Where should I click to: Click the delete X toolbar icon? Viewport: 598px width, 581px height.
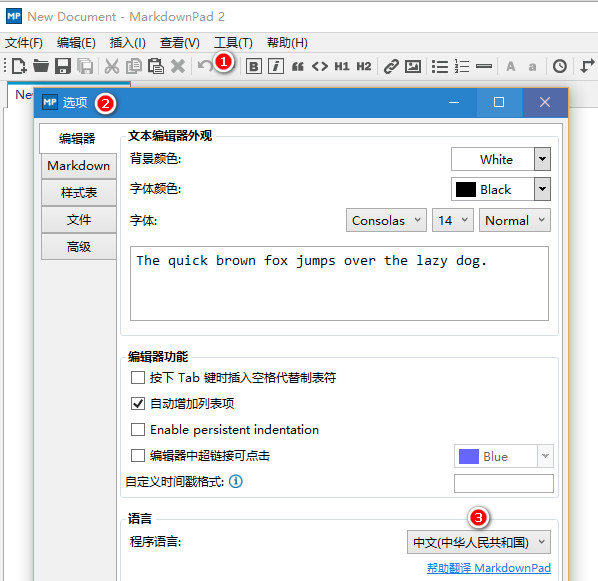178,66
